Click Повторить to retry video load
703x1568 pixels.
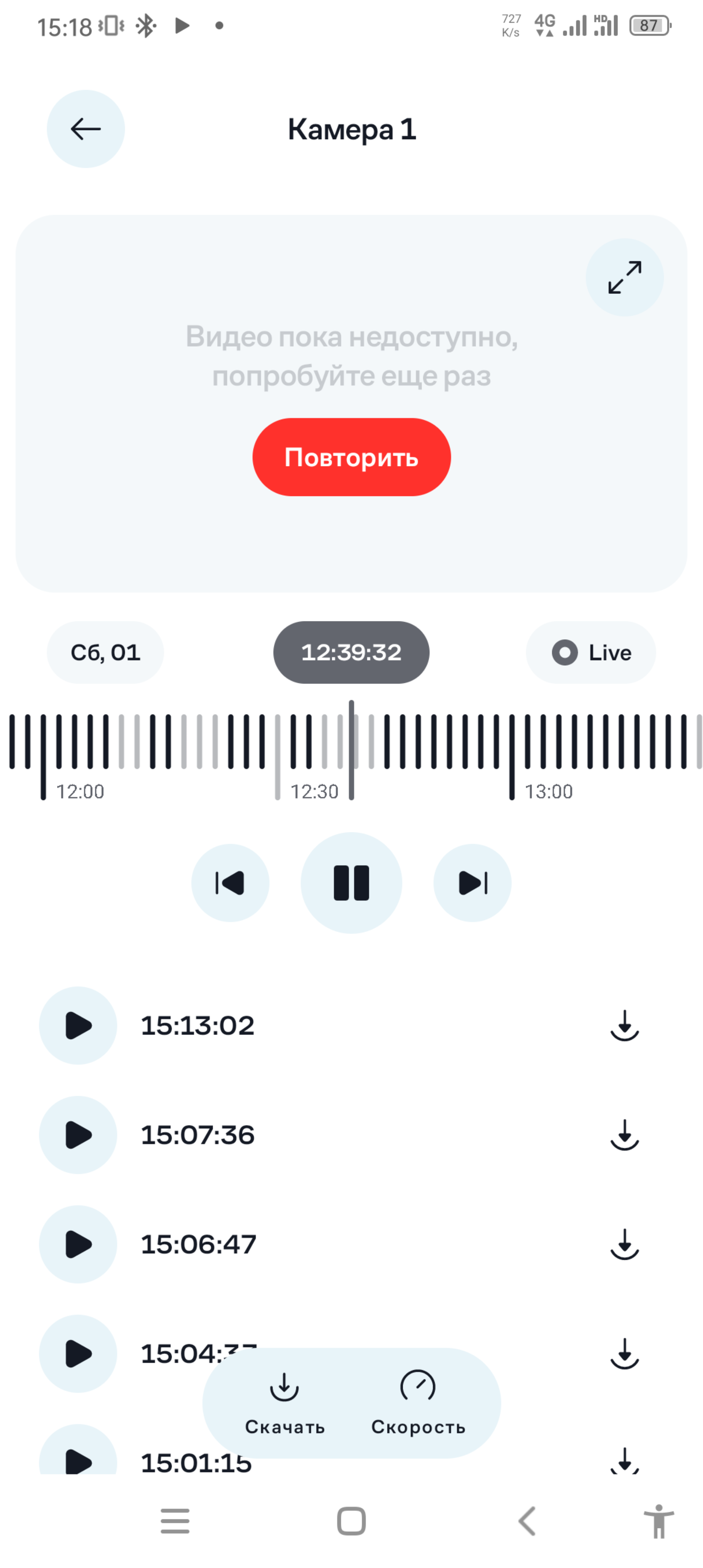click(x=351, y=457)
